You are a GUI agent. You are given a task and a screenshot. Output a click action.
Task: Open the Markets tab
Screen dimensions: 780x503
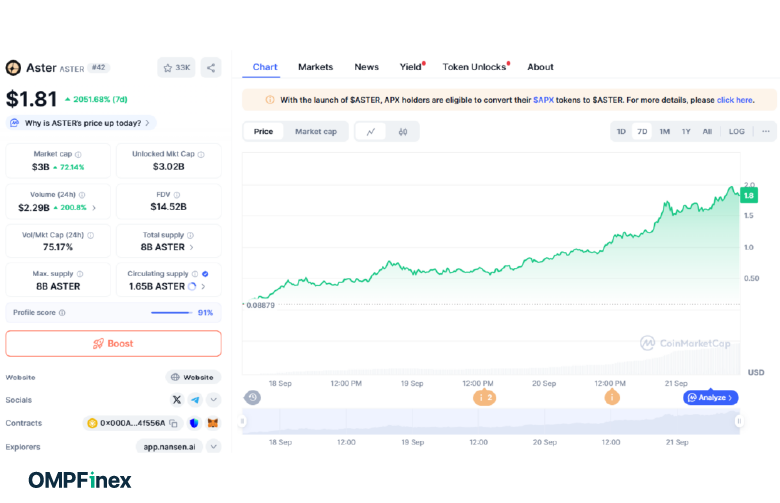[315, 67]
